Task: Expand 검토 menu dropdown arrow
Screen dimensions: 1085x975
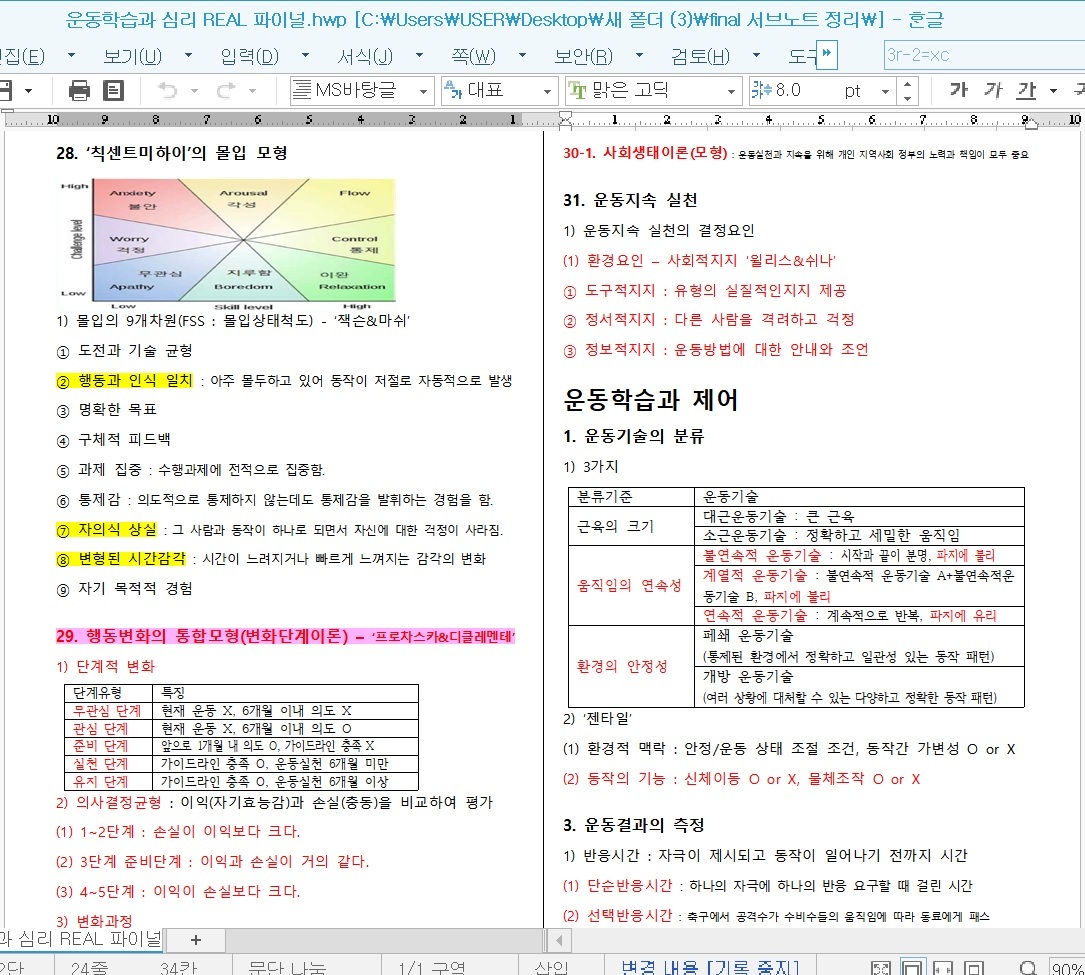Action: pos(756,55)
